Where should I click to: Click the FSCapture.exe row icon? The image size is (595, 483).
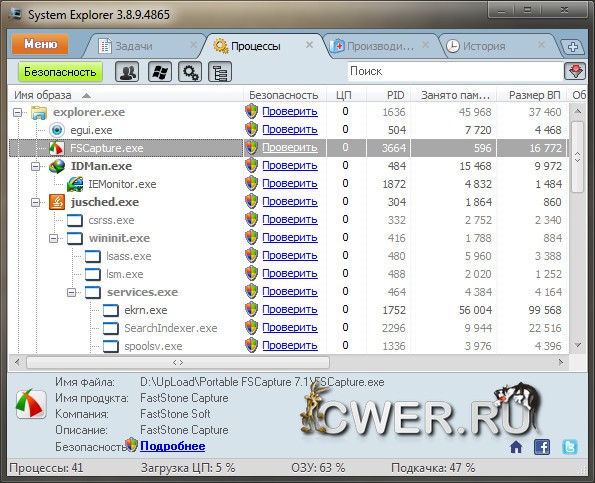click(x=57, y=148)
